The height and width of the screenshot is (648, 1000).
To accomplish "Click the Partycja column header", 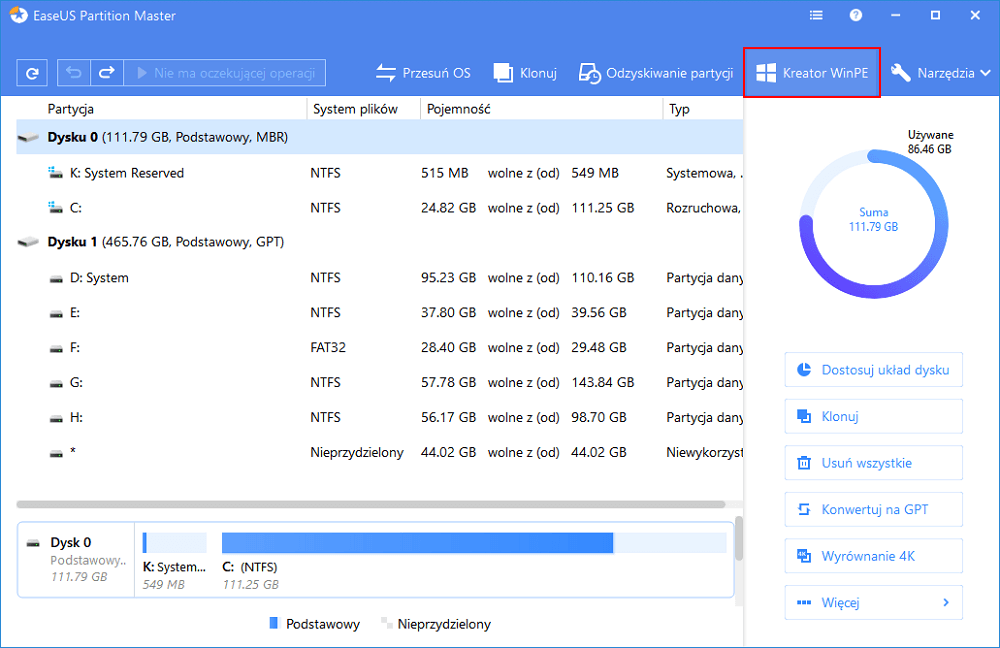I will tap(70, 109).
